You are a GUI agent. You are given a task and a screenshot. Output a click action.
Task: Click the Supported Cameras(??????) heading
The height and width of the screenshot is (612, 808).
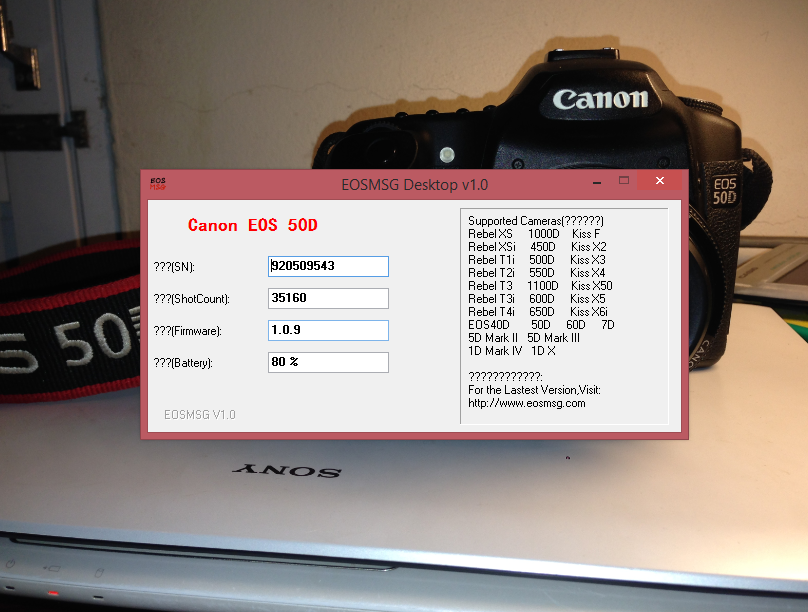pos(536,221)
